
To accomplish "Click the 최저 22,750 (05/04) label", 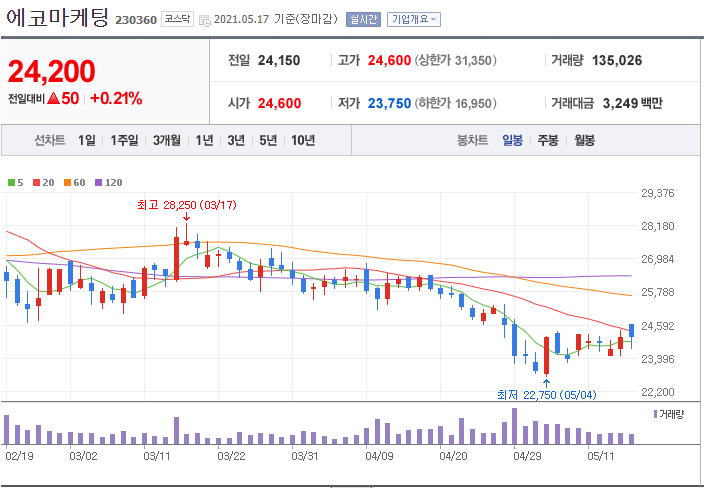I will (x=547, y=395).
